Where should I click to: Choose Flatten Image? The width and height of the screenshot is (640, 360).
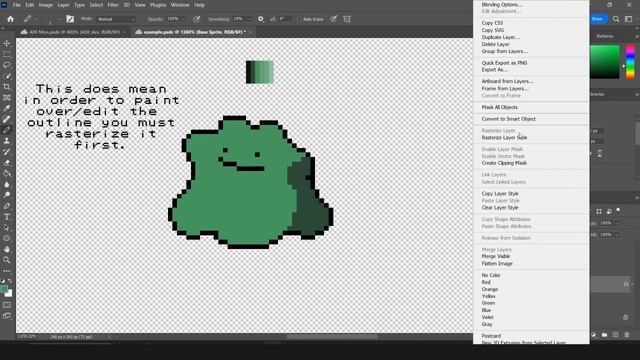pos(497,264)
